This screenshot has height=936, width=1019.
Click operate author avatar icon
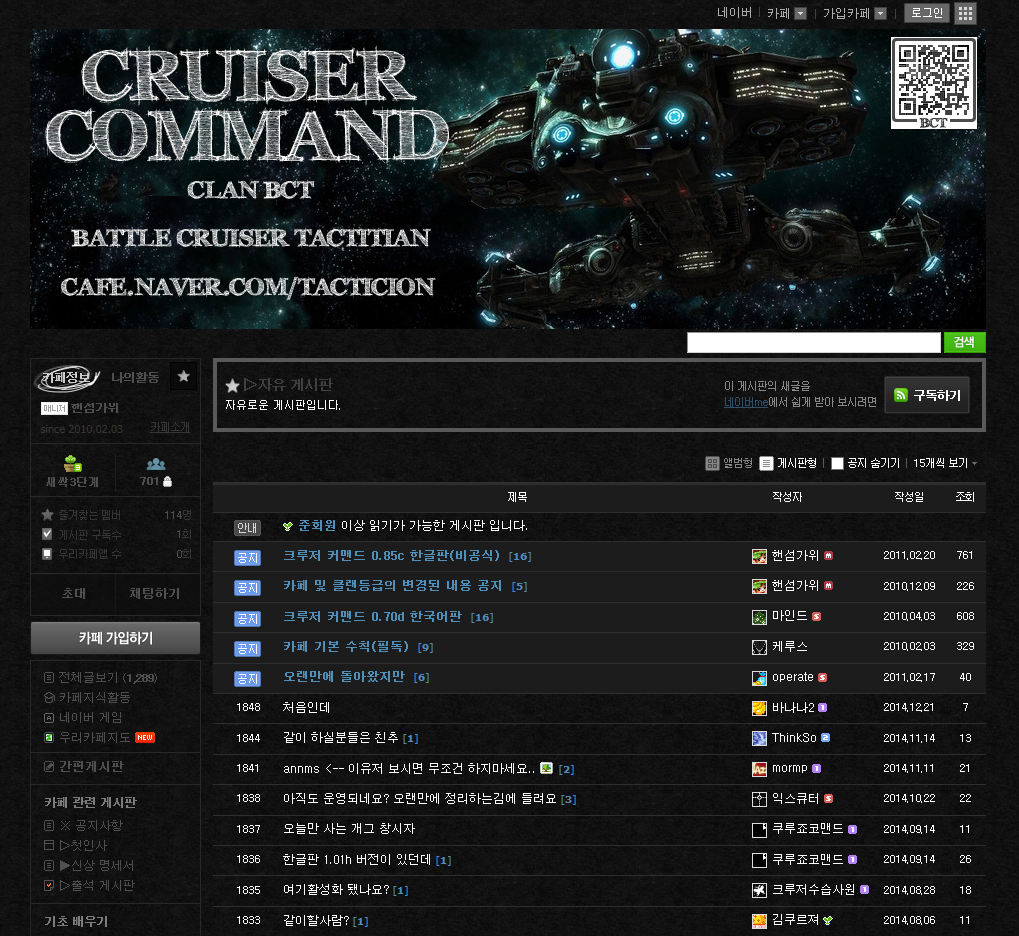pyautogui.click(x=759, y=678)
